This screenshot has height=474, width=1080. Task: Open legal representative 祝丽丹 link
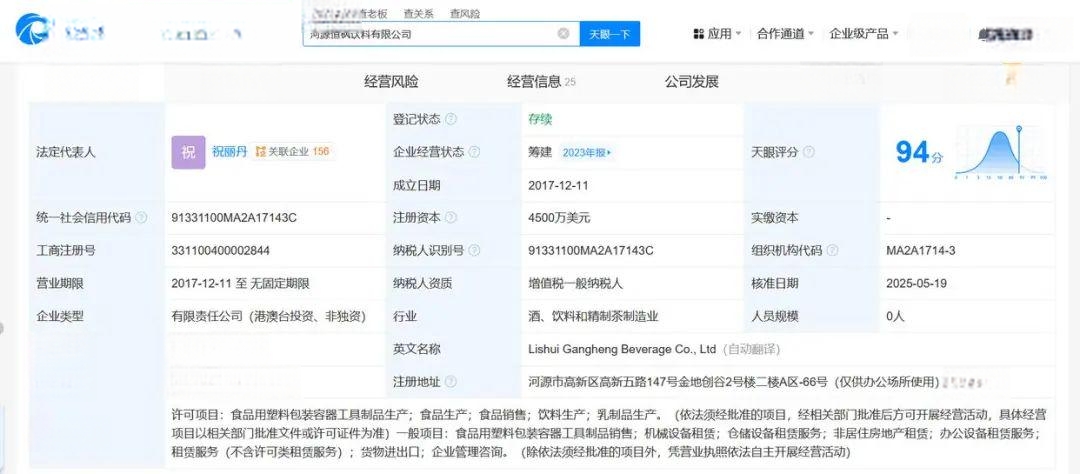coord(229,152)
